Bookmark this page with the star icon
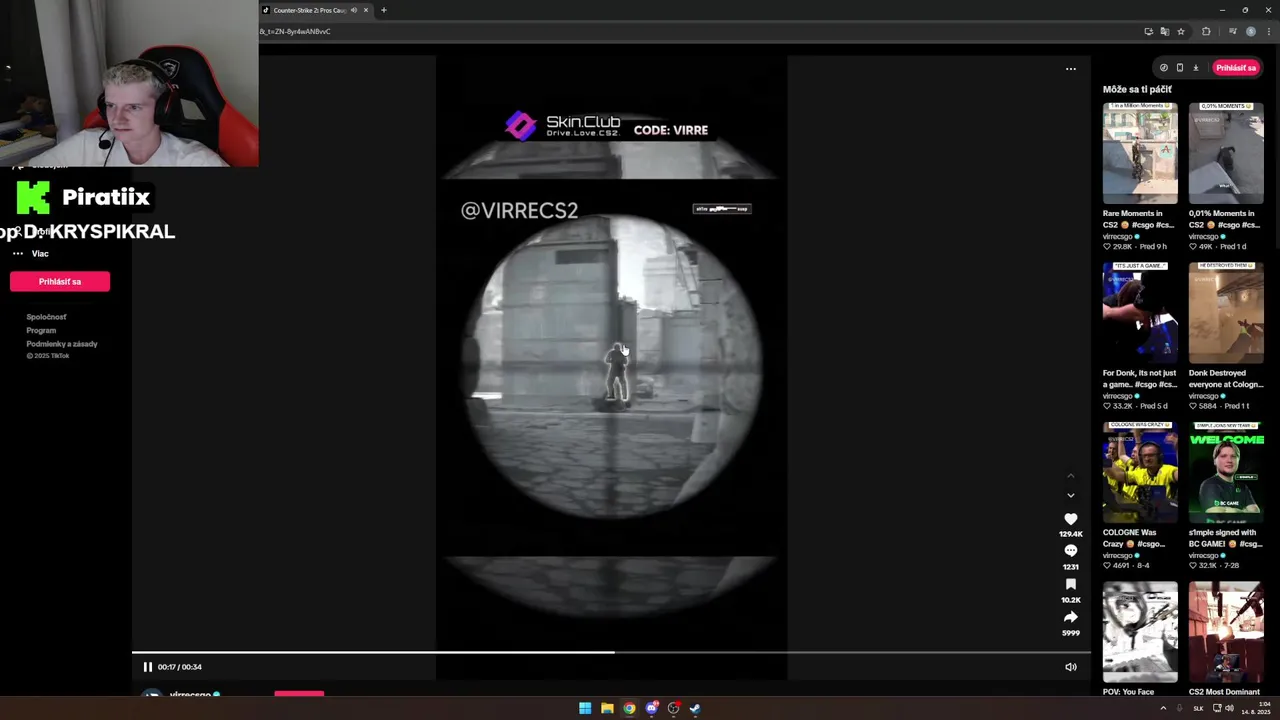Viewport: 1280px width, 720px height. tap(1181, 31)
